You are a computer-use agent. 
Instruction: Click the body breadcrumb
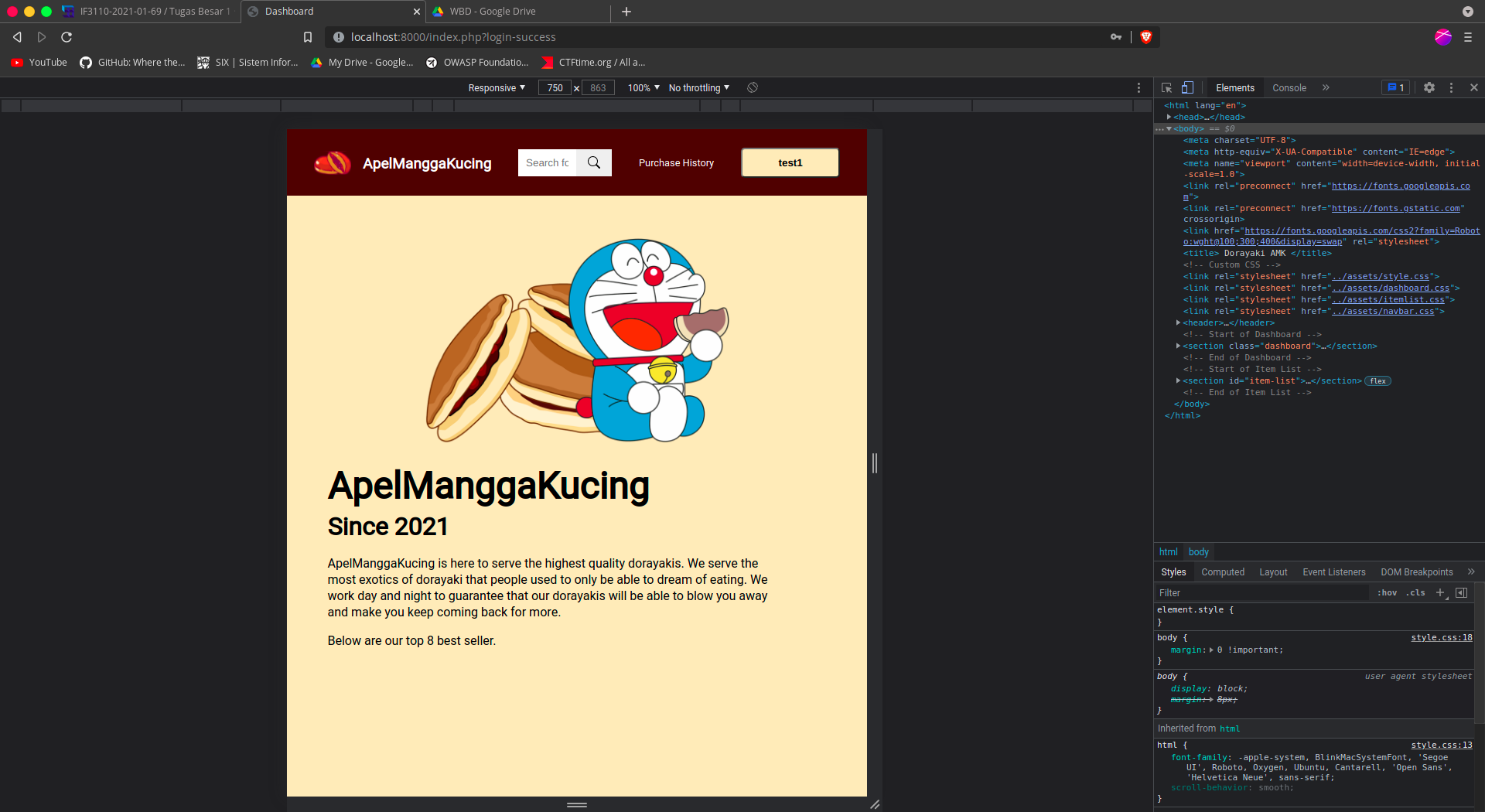coord(1198,552)
